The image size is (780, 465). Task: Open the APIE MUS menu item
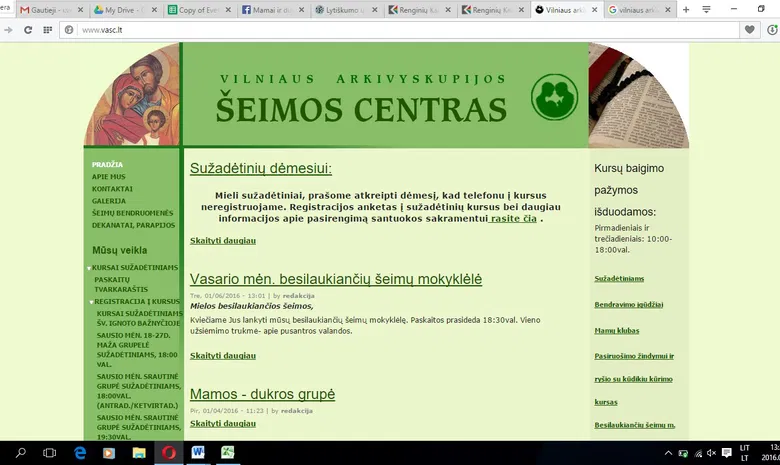(x=108, y=177)
